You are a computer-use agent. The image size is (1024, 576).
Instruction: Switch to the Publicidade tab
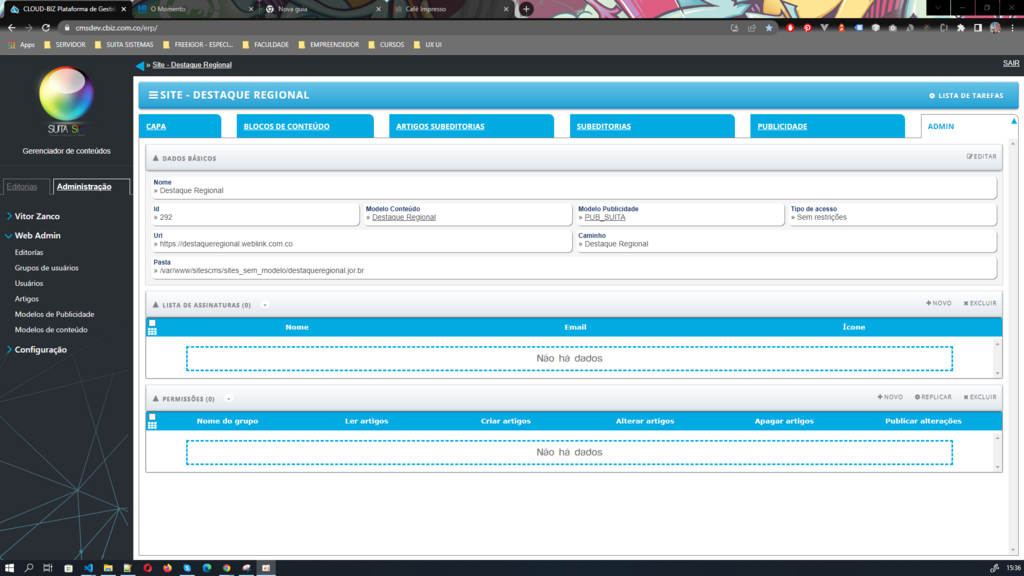point(827,126)
